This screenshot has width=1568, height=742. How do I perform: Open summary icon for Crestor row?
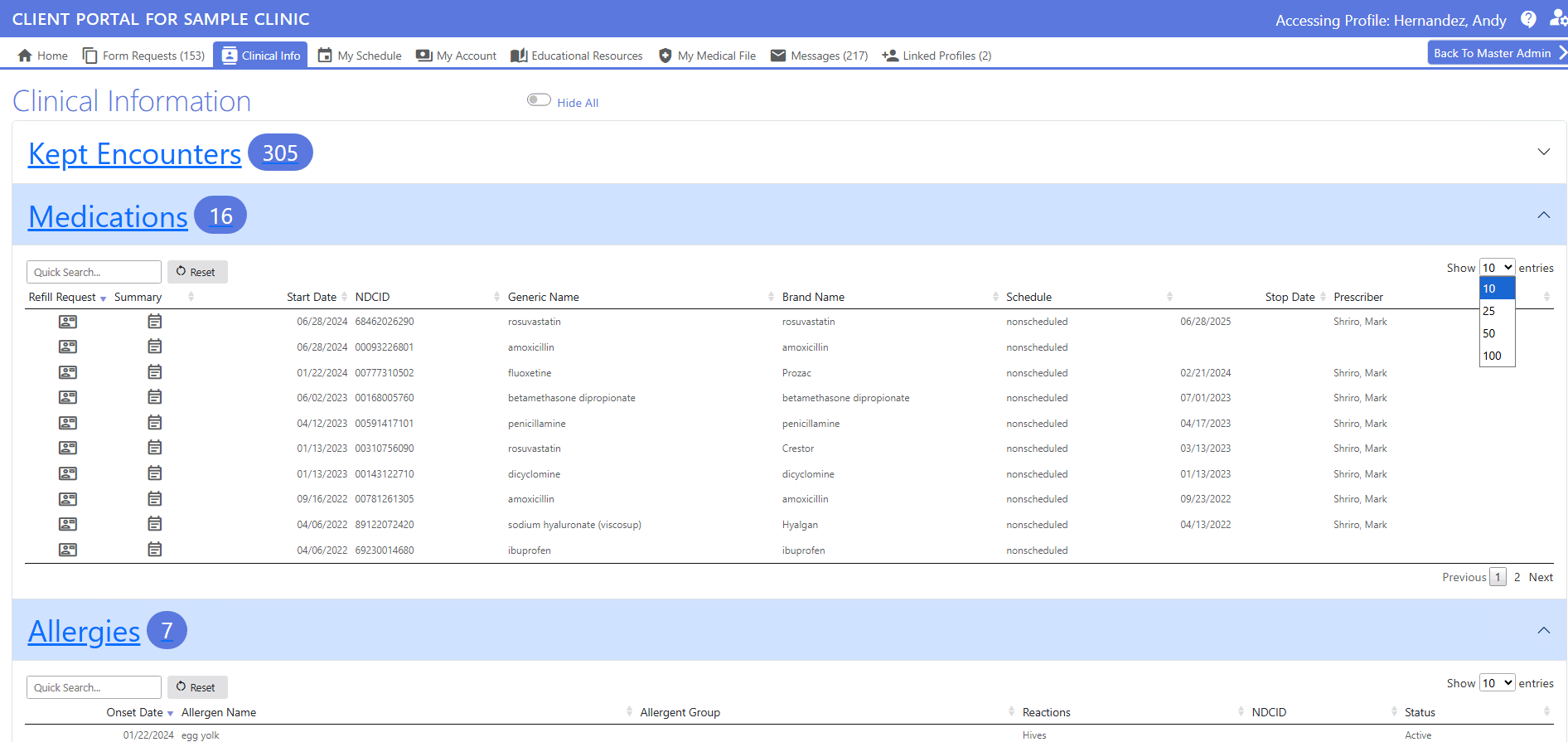coord(155,448)
